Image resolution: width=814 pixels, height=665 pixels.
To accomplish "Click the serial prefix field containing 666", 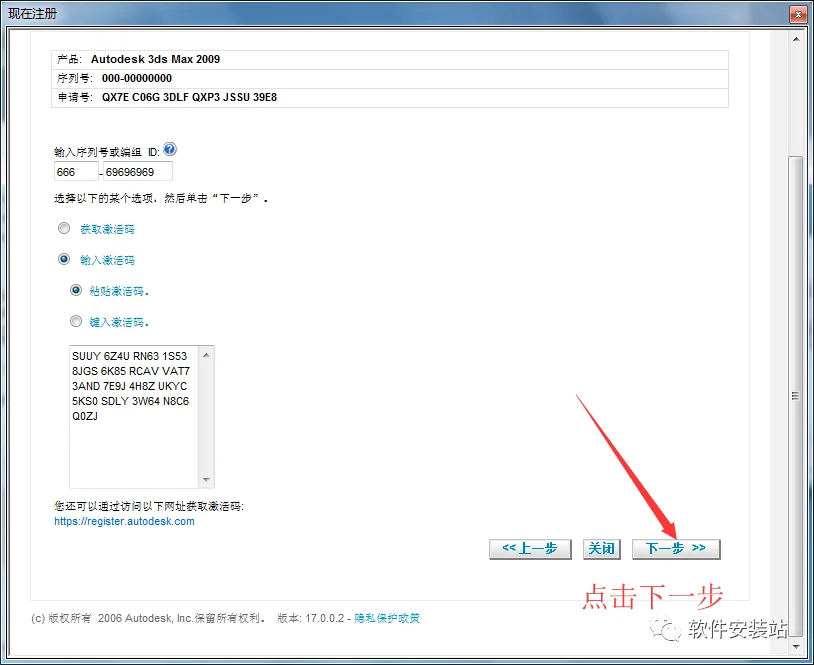I will (x=76, y=172).
